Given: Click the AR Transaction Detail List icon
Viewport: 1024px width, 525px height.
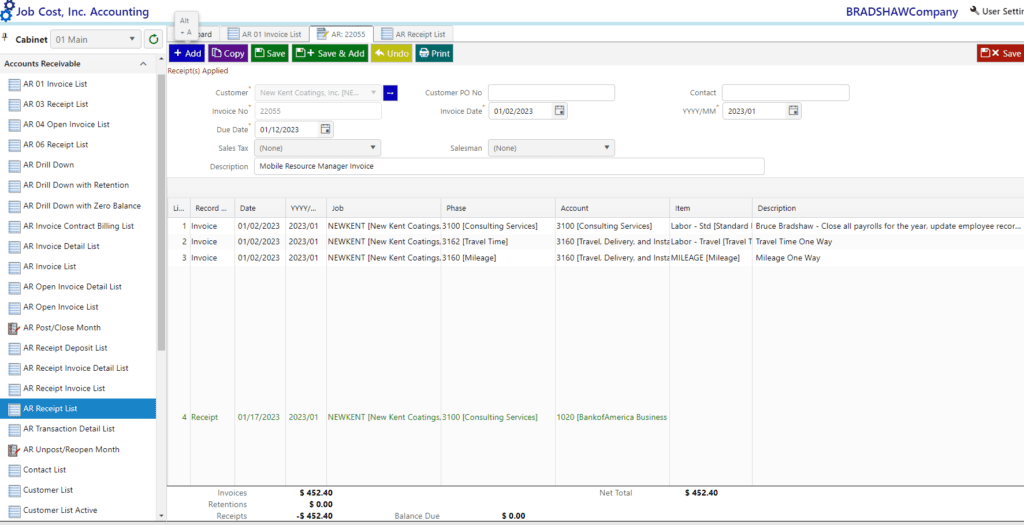Looking at the screenshot, I should tap(14, 429).
